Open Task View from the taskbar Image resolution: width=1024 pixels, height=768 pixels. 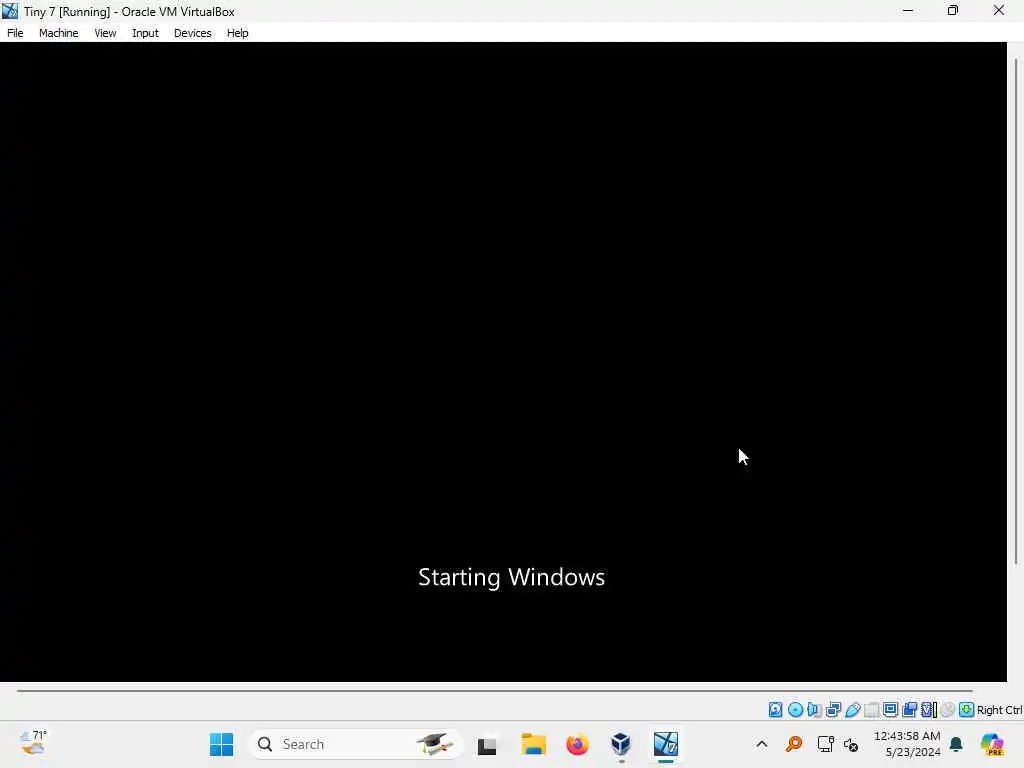pyautogui.click(x=487, y=745)
